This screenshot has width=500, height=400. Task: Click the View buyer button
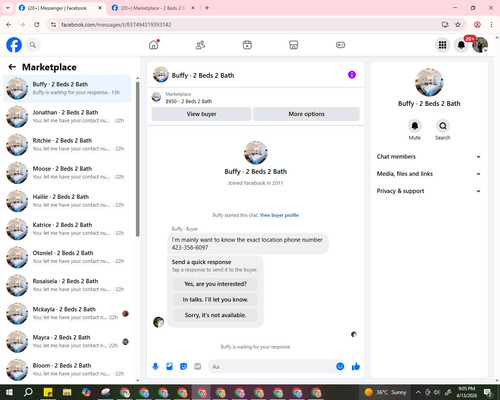(x=201, y=114)
